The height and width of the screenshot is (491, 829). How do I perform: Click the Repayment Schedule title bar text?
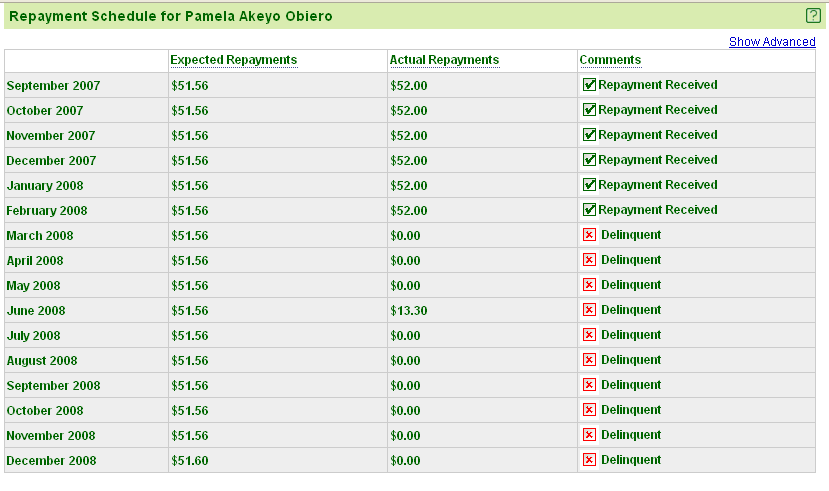pyautogui.click(x=170, y=17)
